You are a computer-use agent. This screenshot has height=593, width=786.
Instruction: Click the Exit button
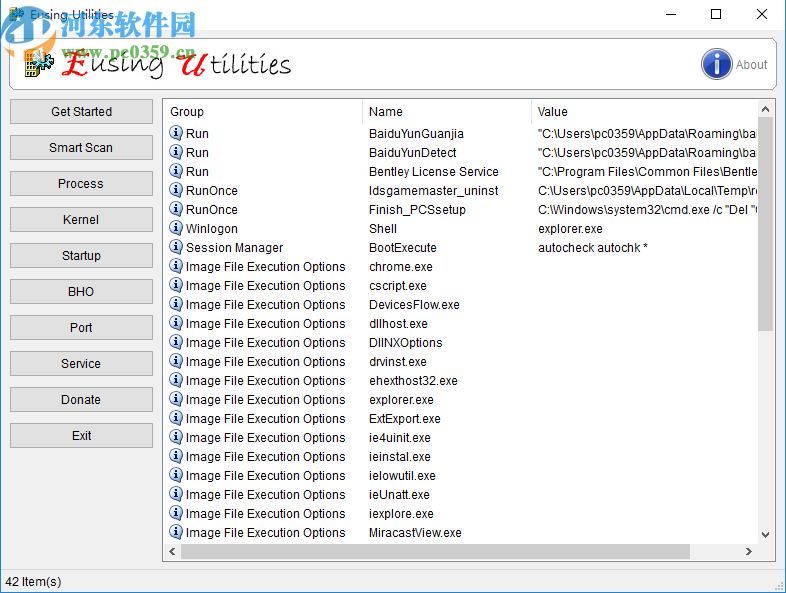[81, 436]
